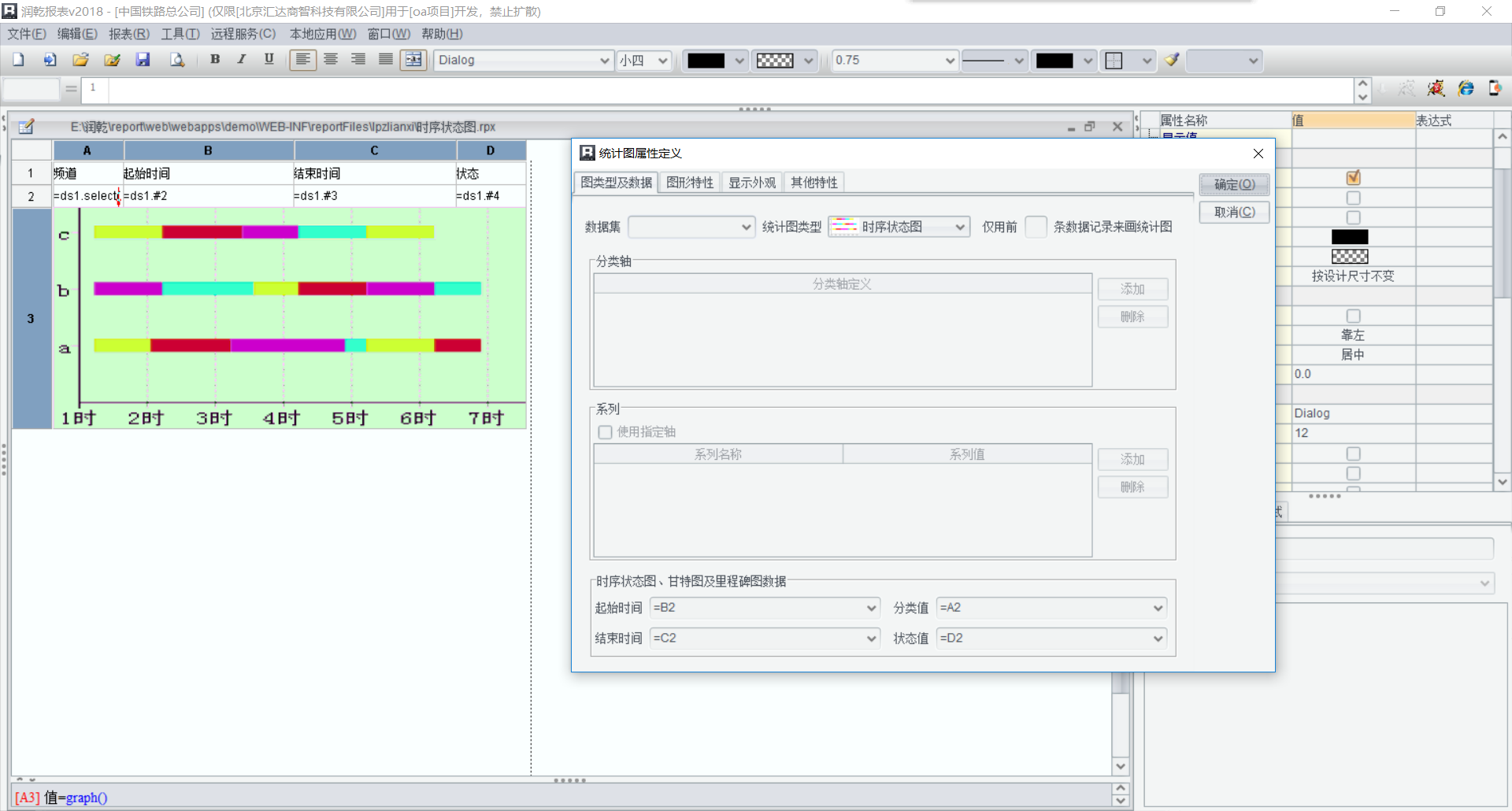1512x811 pixels.
Task: Toggle underline formatting
Action: 269,60
